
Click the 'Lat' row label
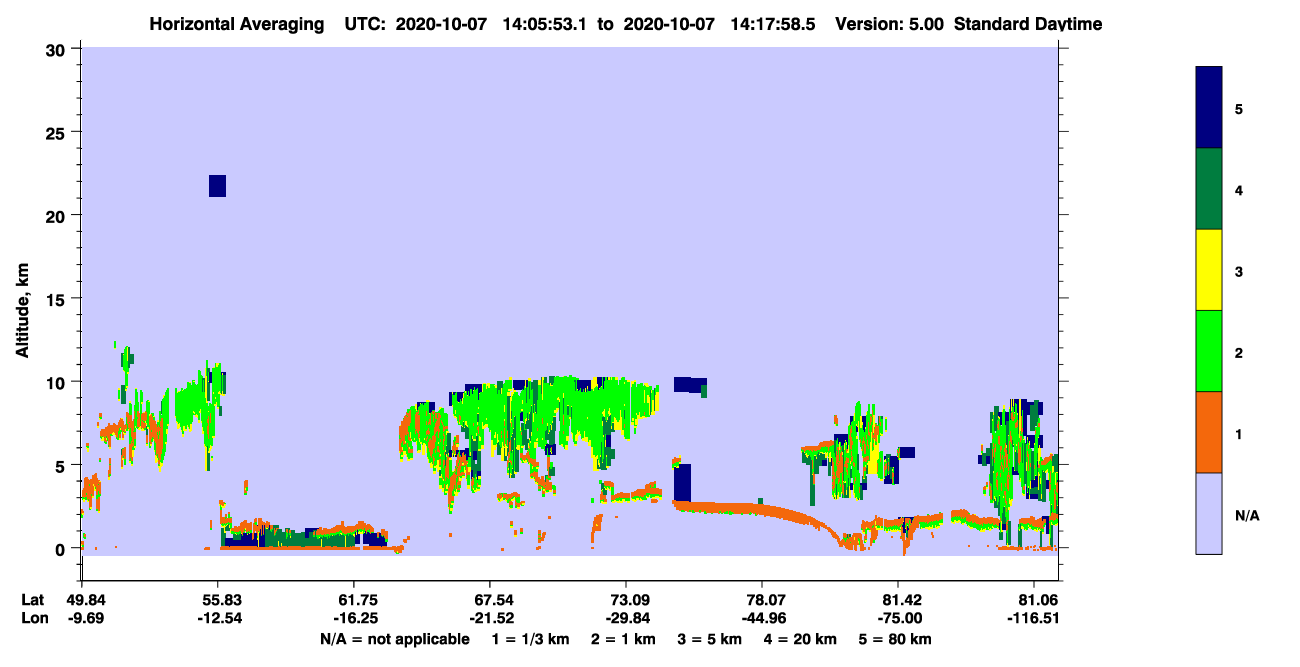[x=32, y=599]
